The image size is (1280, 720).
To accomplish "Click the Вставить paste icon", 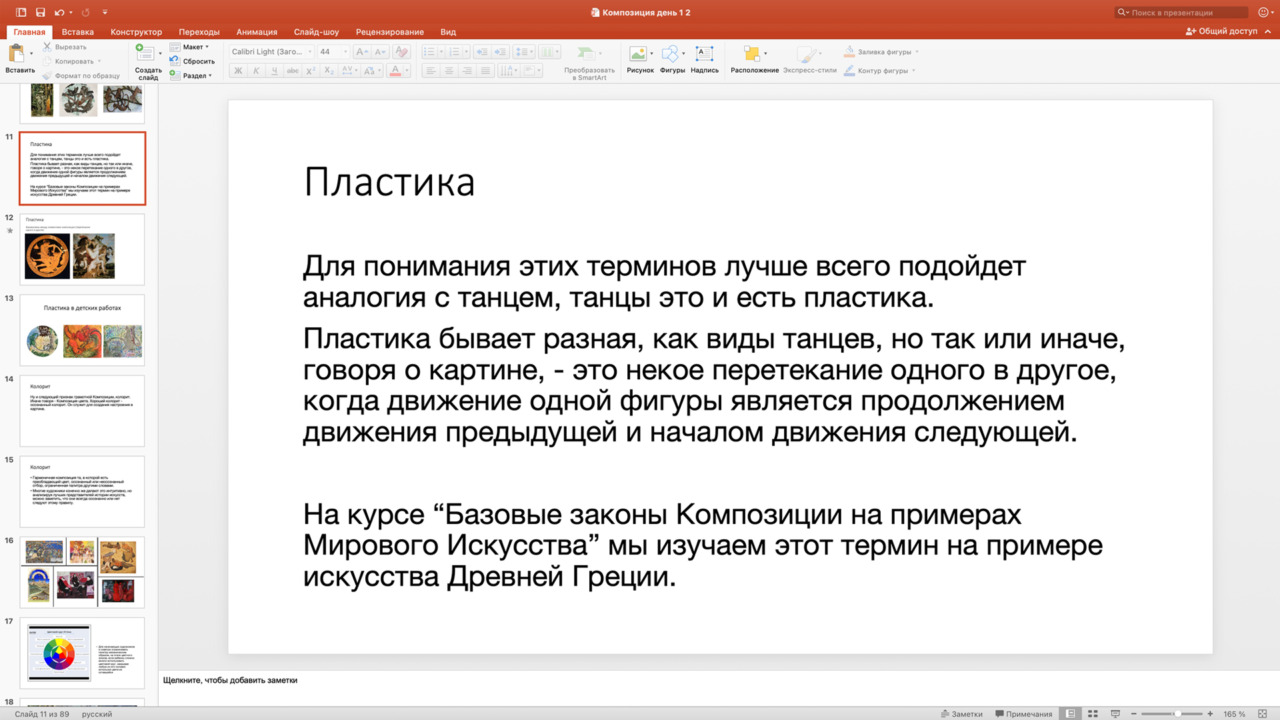I will point(17,54).
